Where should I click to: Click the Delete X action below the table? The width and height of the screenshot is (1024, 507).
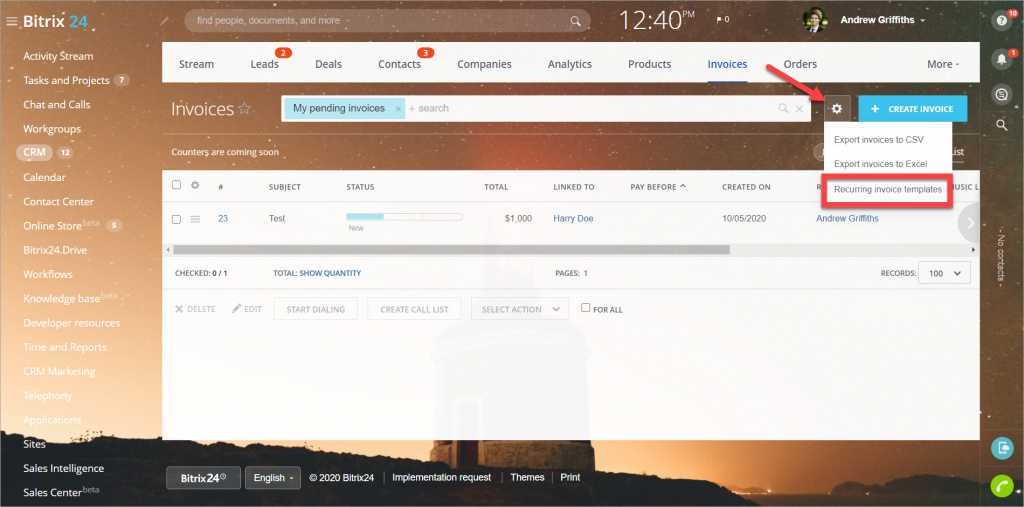pyautogui.click(x=195, y=309)
